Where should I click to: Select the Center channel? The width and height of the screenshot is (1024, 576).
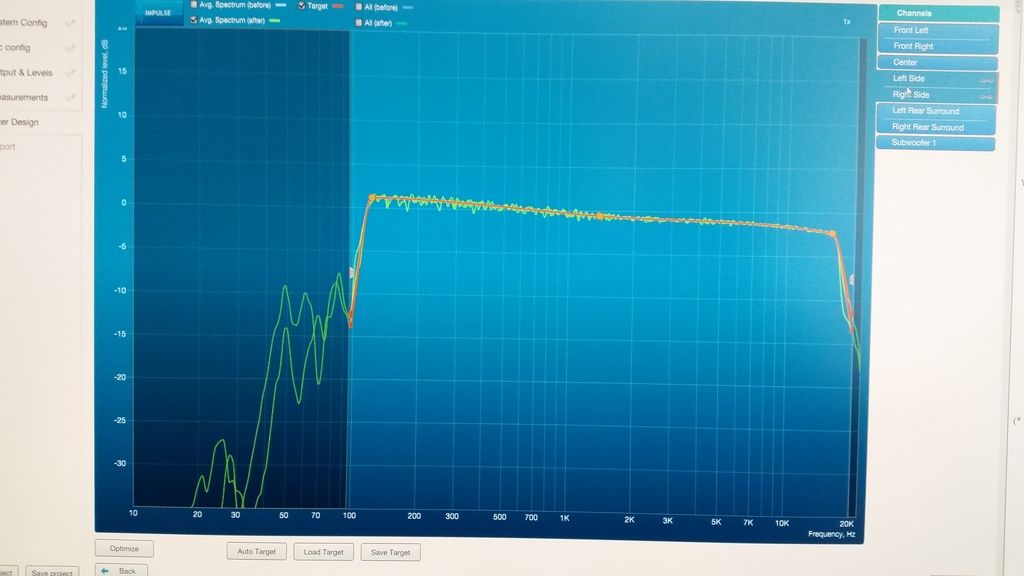[937, 63]
